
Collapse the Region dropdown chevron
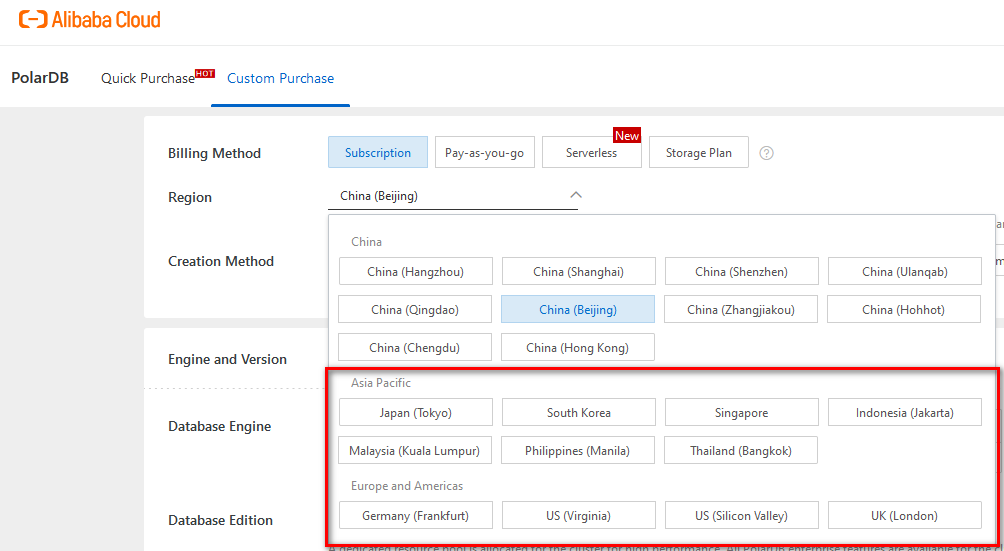coord(576,195)
